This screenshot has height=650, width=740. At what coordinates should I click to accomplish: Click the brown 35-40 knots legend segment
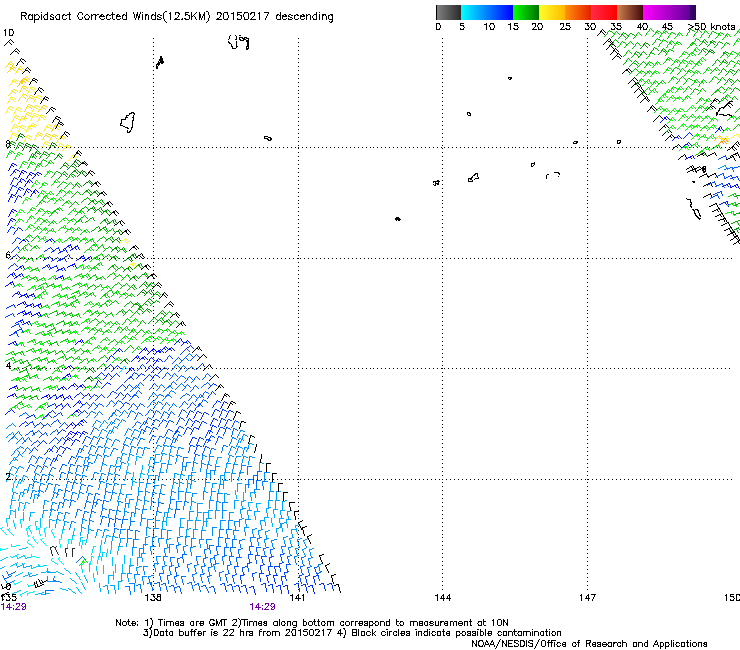point(630,12)
